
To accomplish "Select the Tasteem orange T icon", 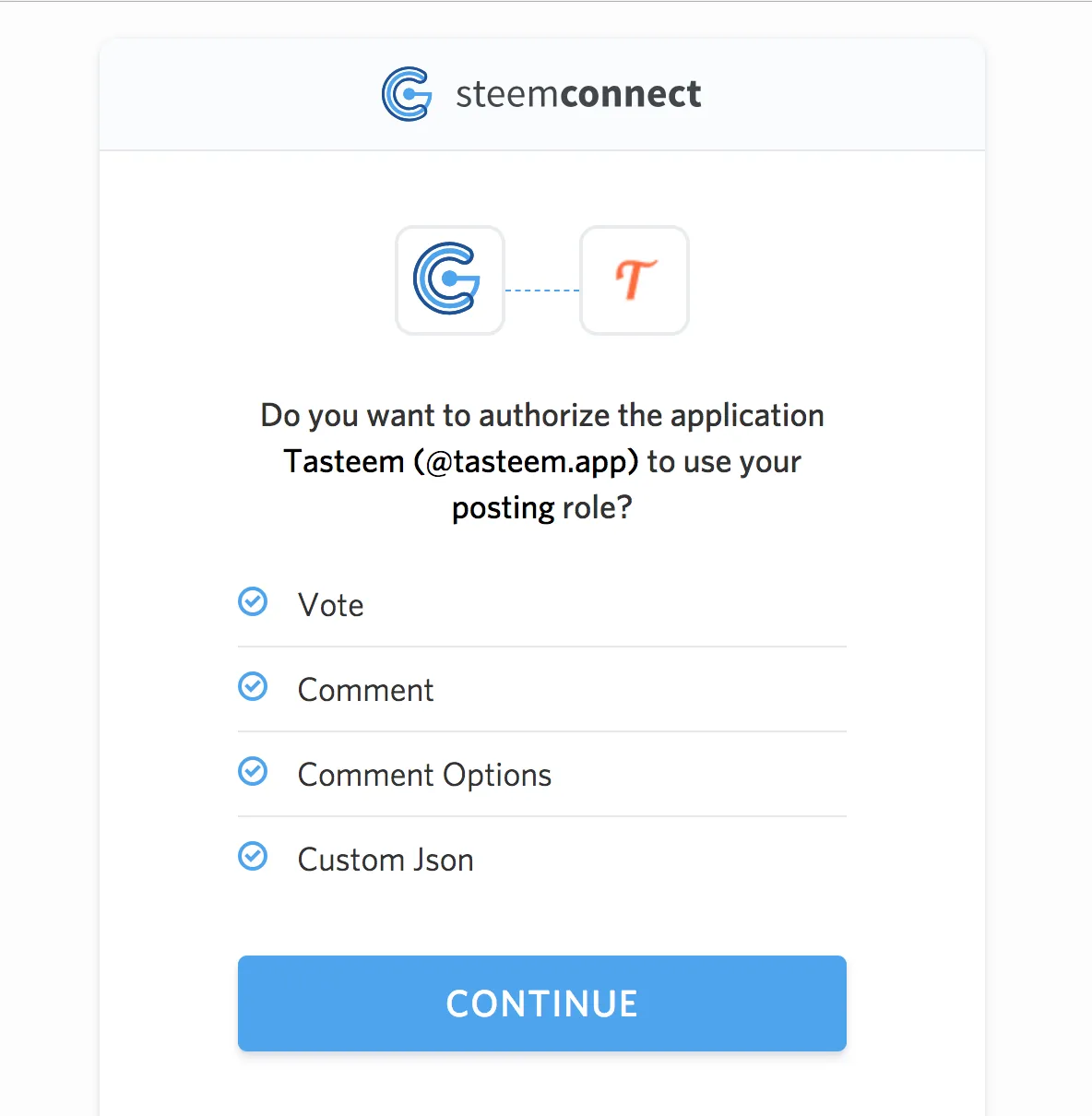I will coord(635,280).
